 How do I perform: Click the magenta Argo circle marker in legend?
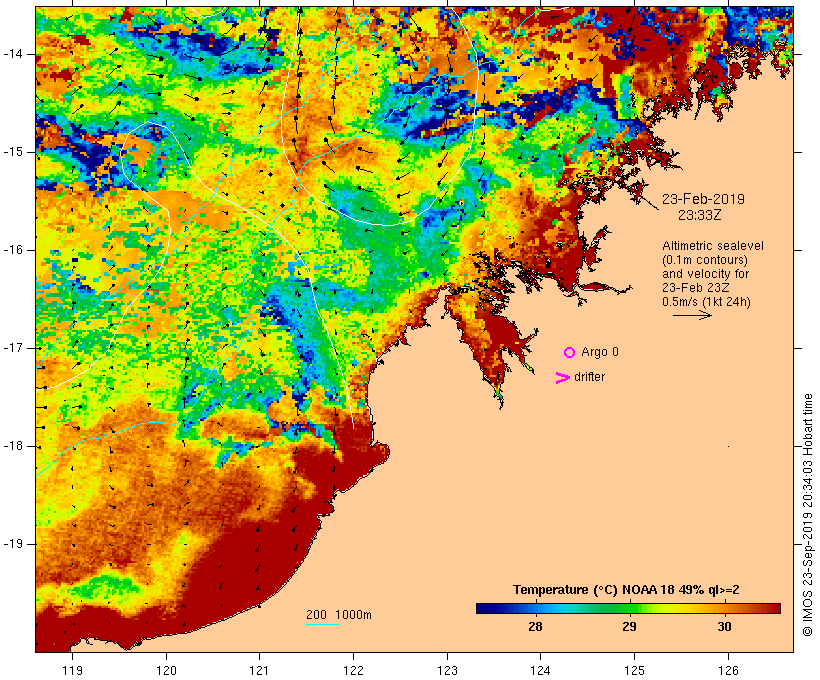570,353
